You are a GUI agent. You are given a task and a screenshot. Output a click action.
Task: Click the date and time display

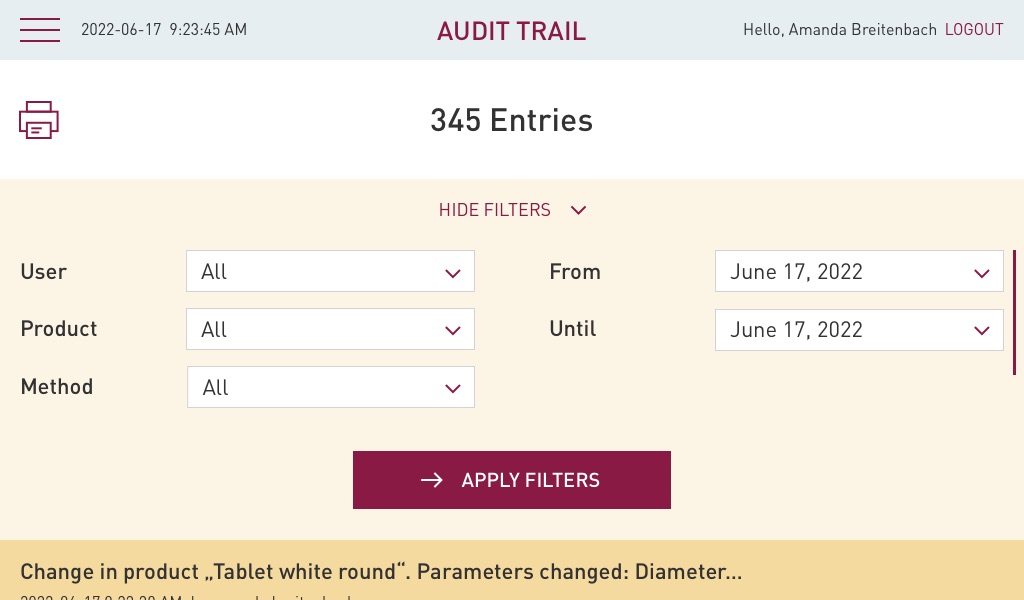click(164, 30)
